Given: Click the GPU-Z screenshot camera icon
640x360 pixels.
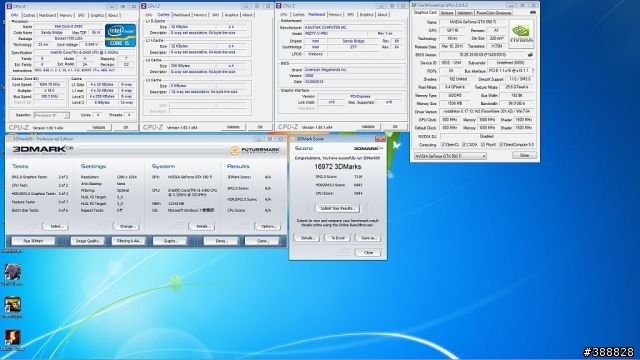Looking at the screenshot, I should tap(533, 13).
